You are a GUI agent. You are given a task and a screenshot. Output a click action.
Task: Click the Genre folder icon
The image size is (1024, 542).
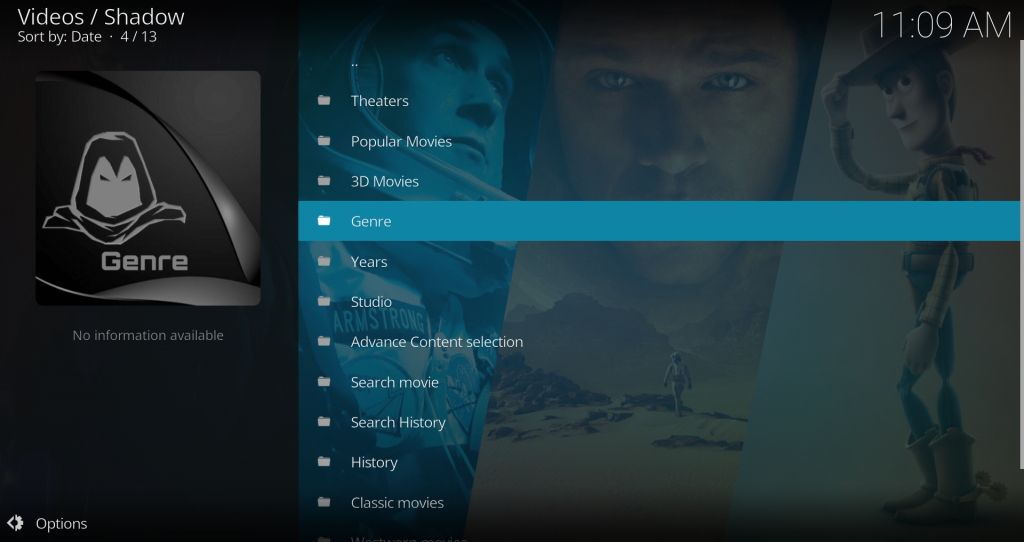[x=324, y=221]
